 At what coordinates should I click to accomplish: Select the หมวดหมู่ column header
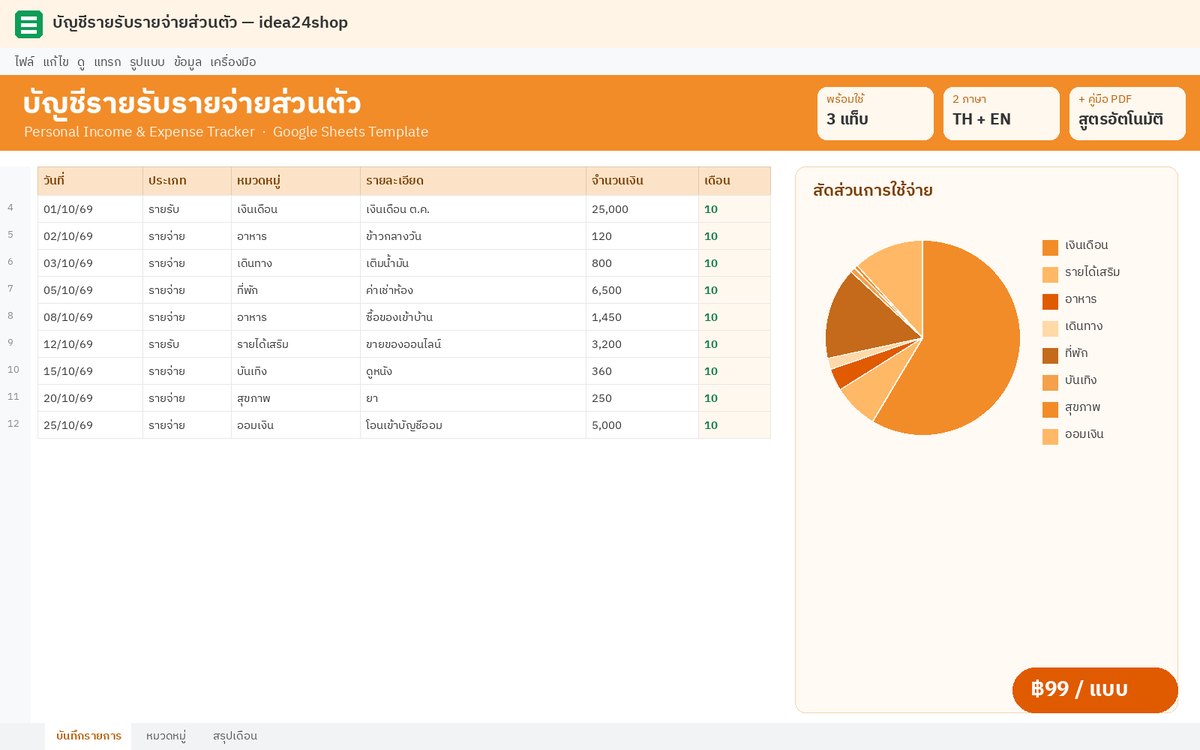click(296, 181)
